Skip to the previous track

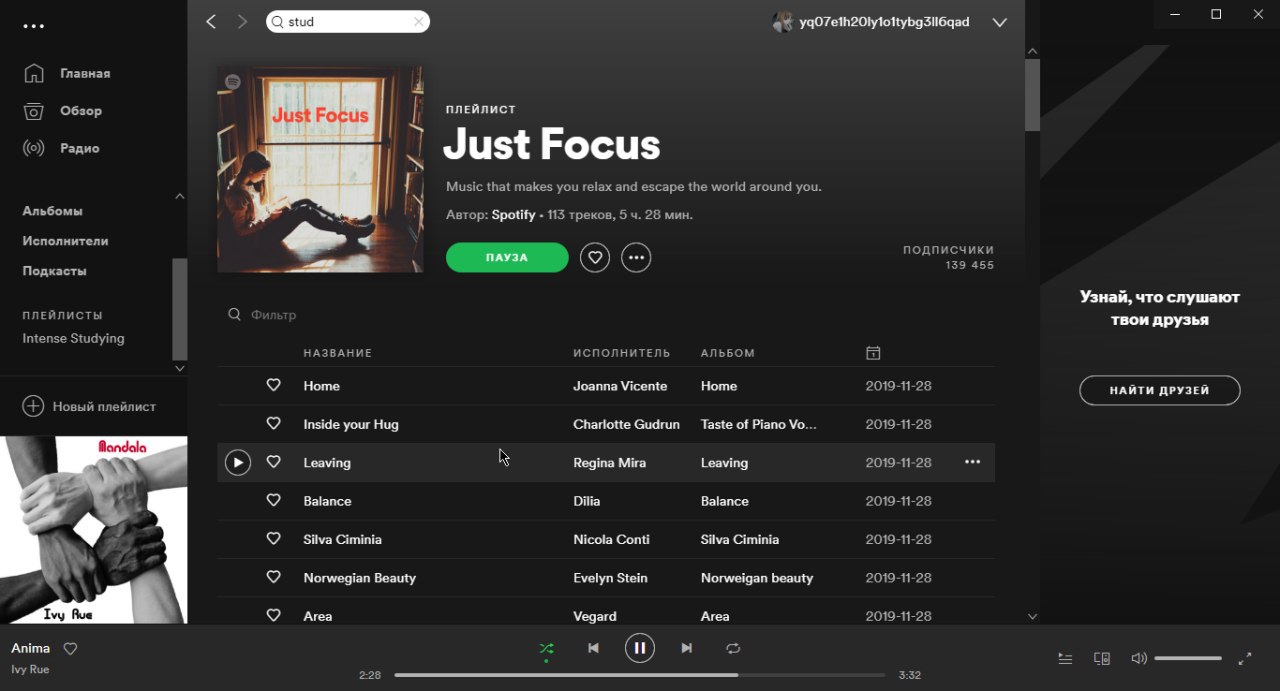593,648
